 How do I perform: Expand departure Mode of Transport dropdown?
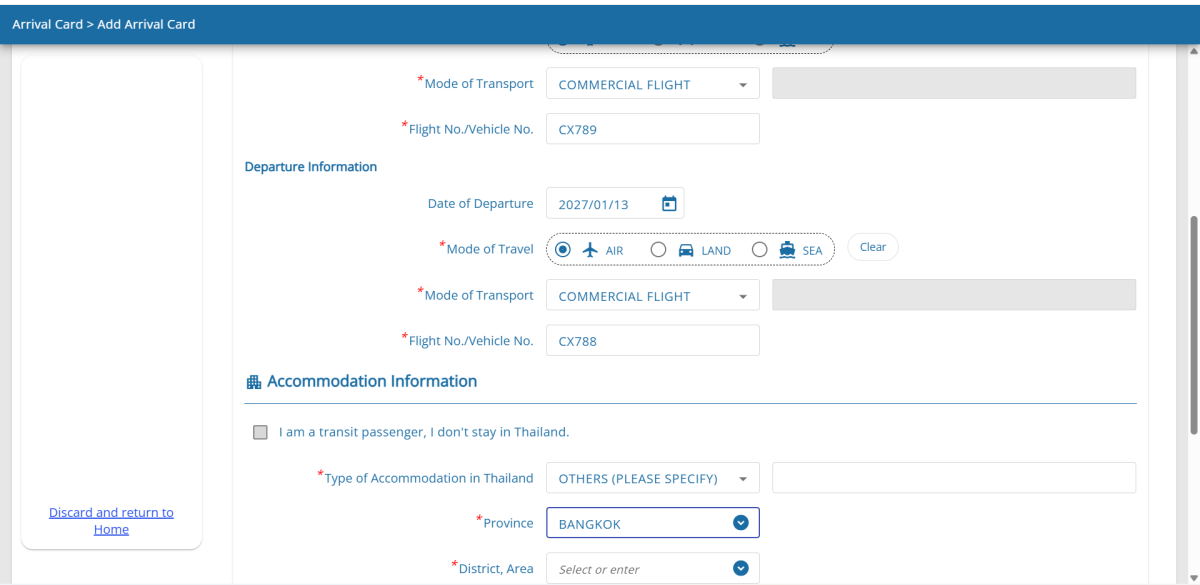click(652, 296)
